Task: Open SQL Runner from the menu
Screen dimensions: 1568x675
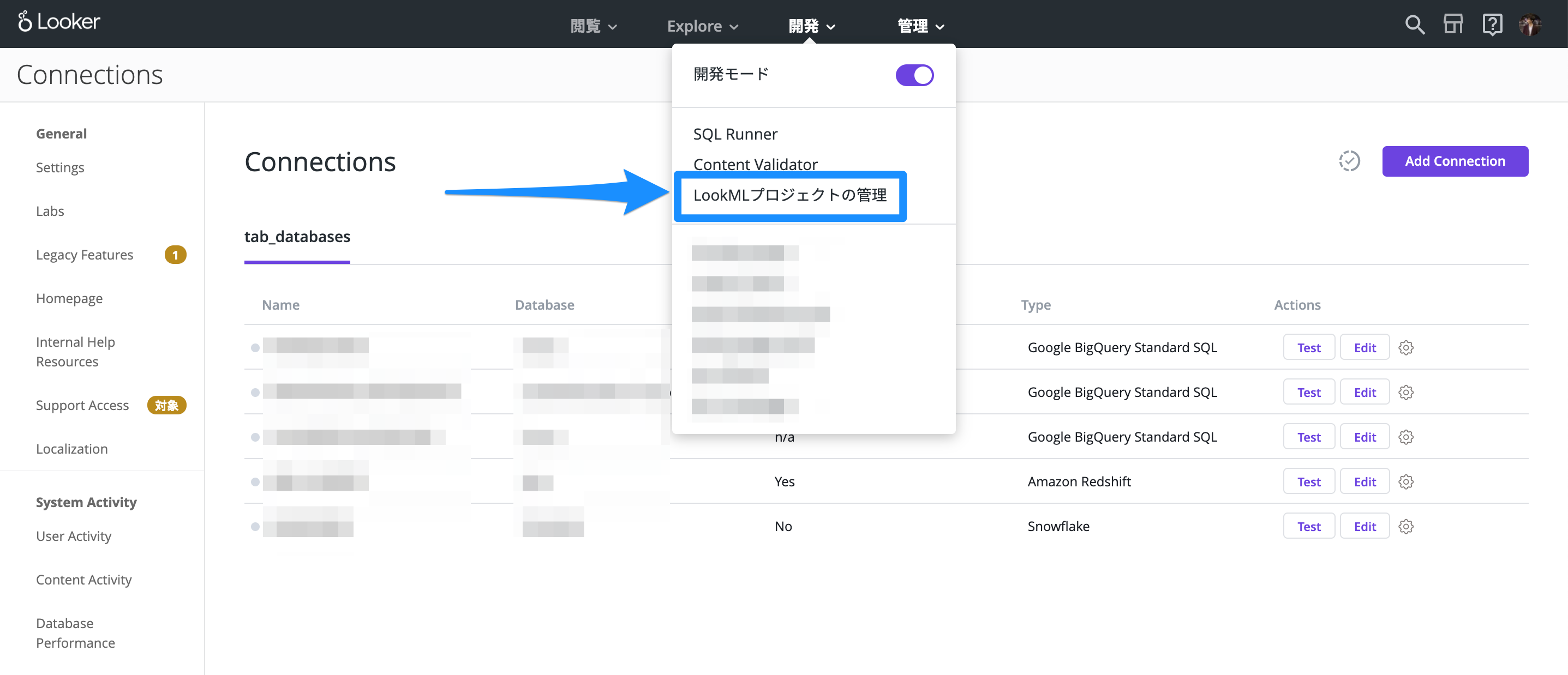Action: 735,134
